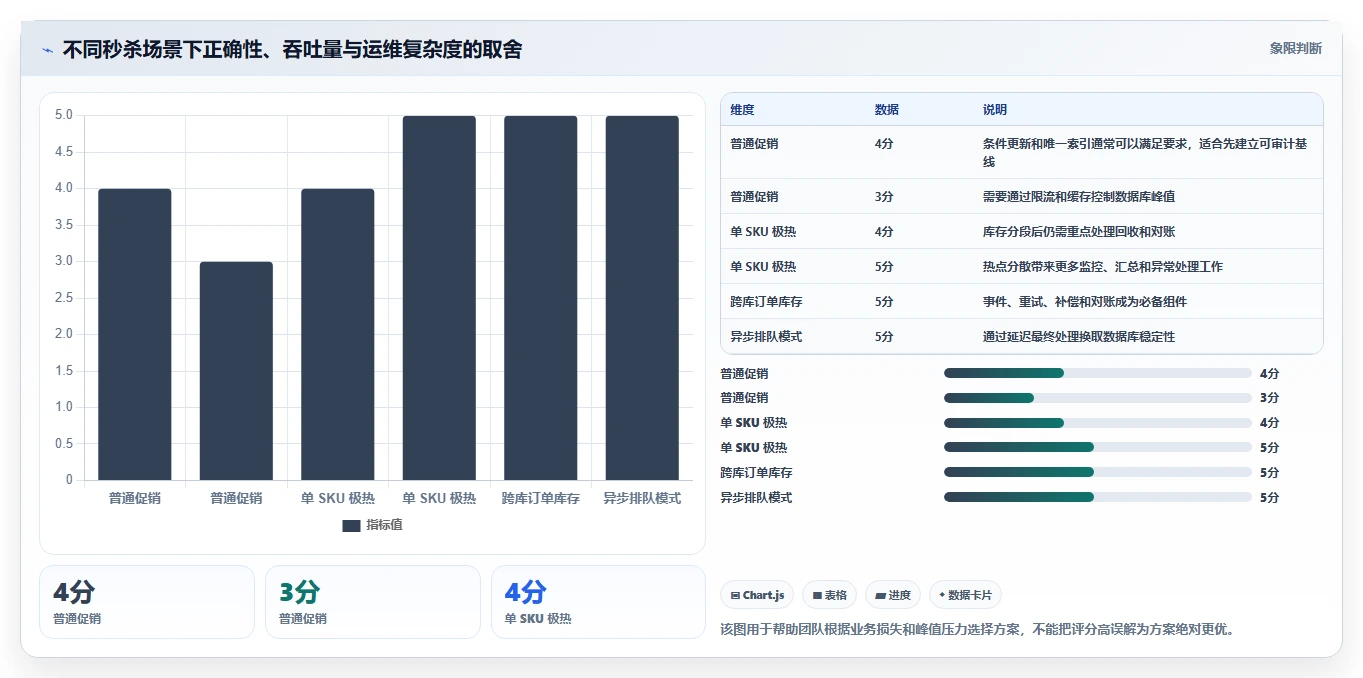Click the 象限判断 label in the header
Screen dimensions: 1363x678
1296,48
